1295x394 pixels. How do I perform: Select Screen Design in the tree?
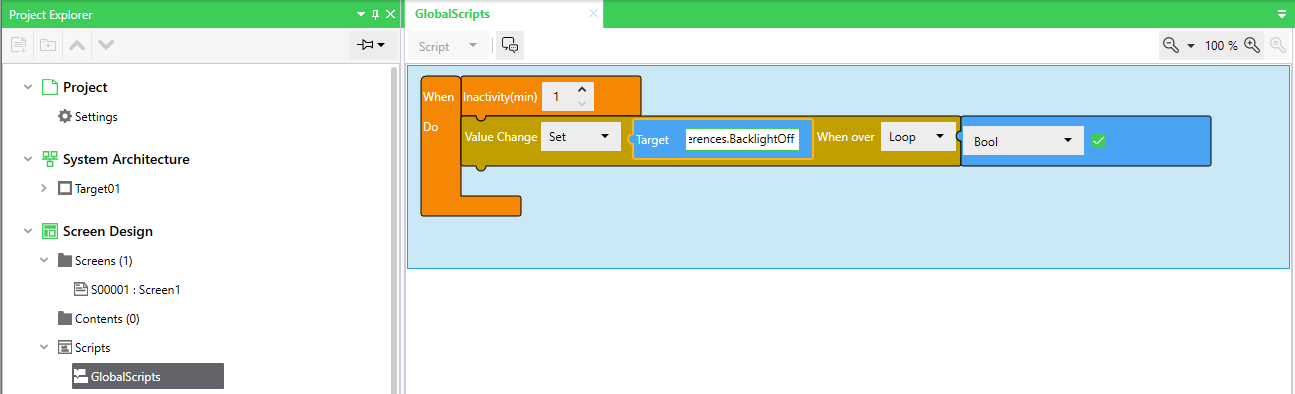click(108, 232)
